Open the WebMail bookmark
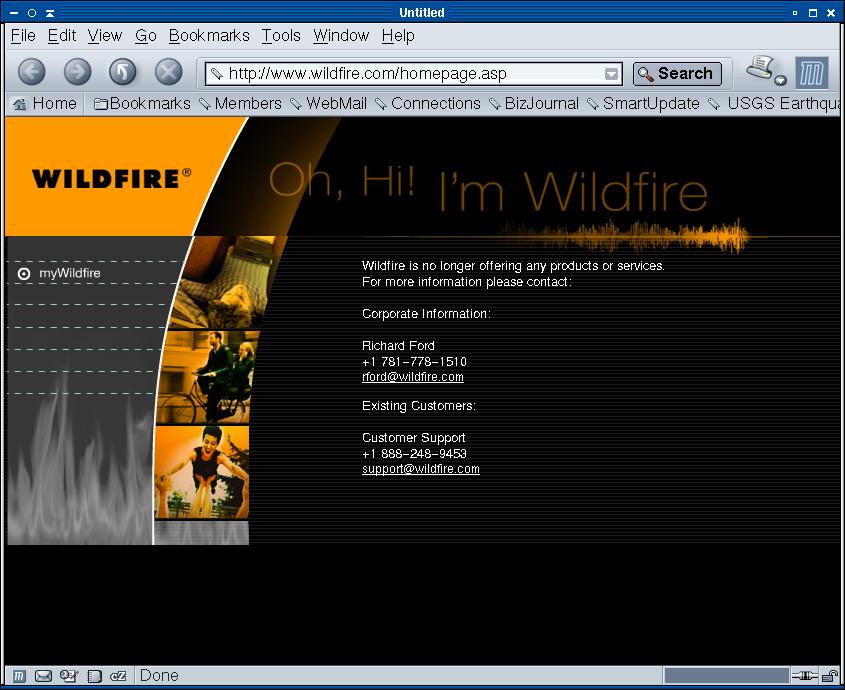This screenshot has height=690, width=845. [x=329, y=104]
